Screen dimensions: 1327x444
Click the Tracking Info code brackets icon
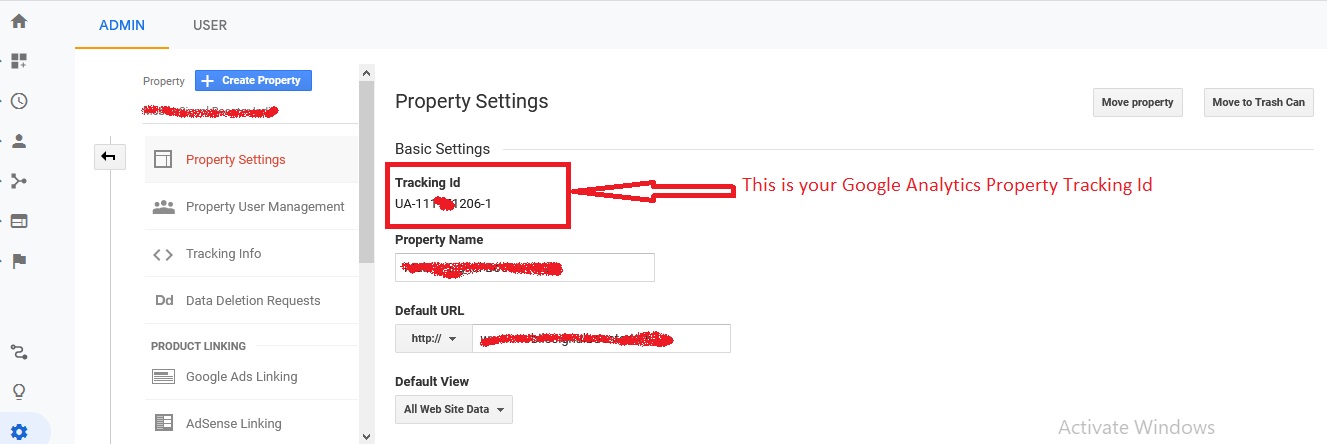(x=163, y=254)
